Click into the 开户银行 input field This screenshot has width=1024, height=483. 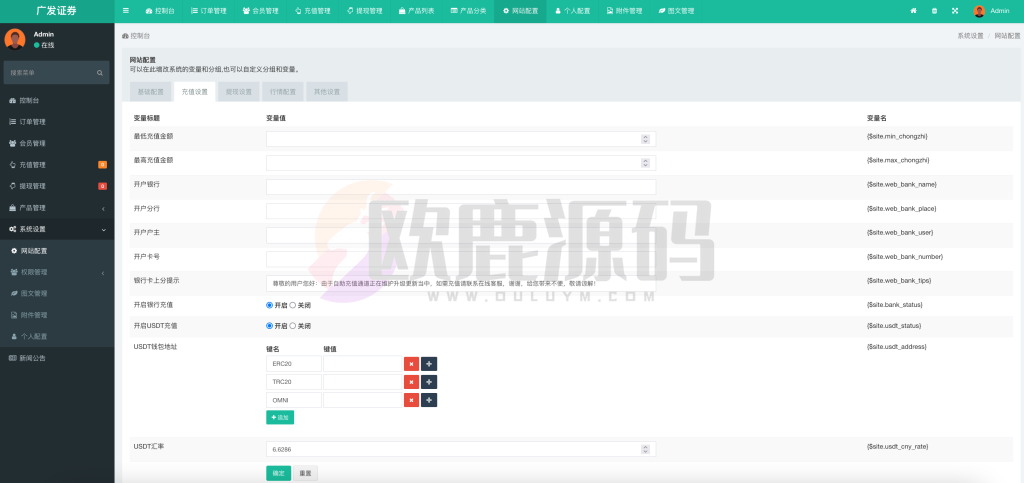pos(461,187)
